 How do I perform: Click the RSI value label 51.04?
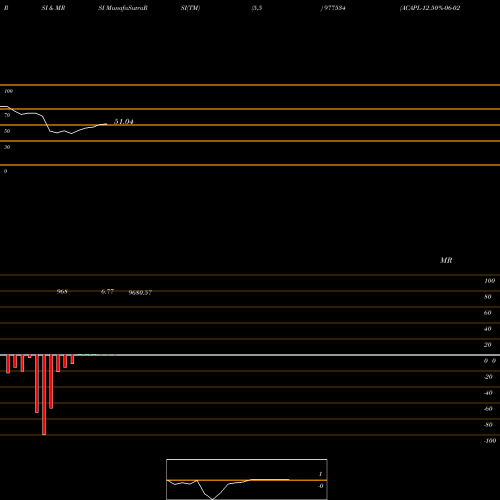coord(124,122)
